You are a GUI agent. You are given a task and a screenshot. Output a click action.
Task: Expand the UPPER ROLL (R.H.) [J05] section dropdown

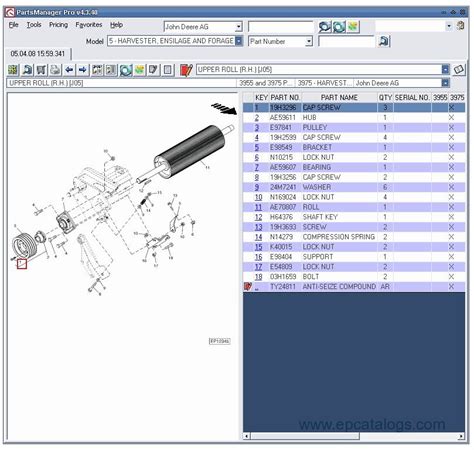point(445,70)
